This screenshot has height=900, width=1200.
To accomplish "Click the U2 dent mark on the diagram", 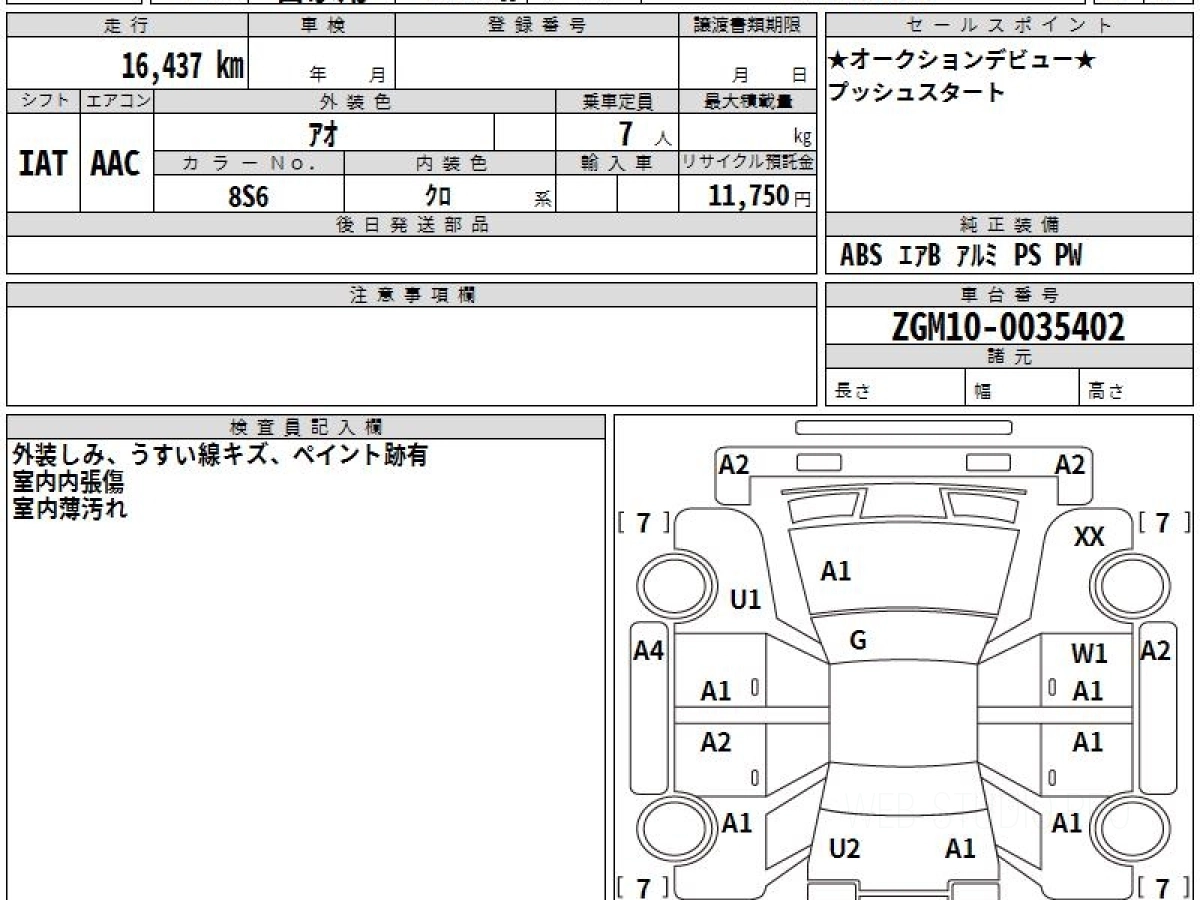I will pos(845,849).
